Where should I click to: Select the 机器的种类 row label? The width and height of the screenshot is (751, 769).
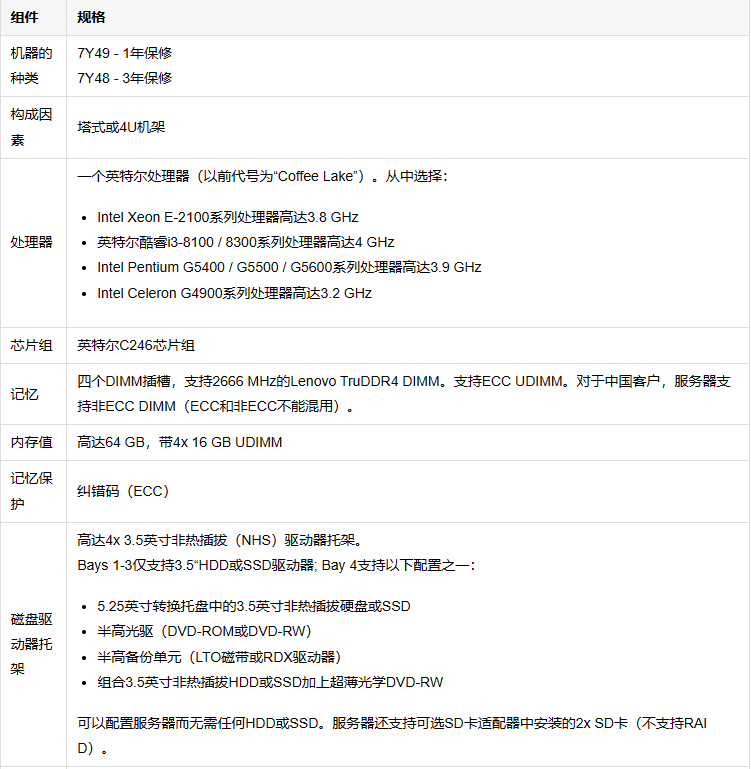31,66
